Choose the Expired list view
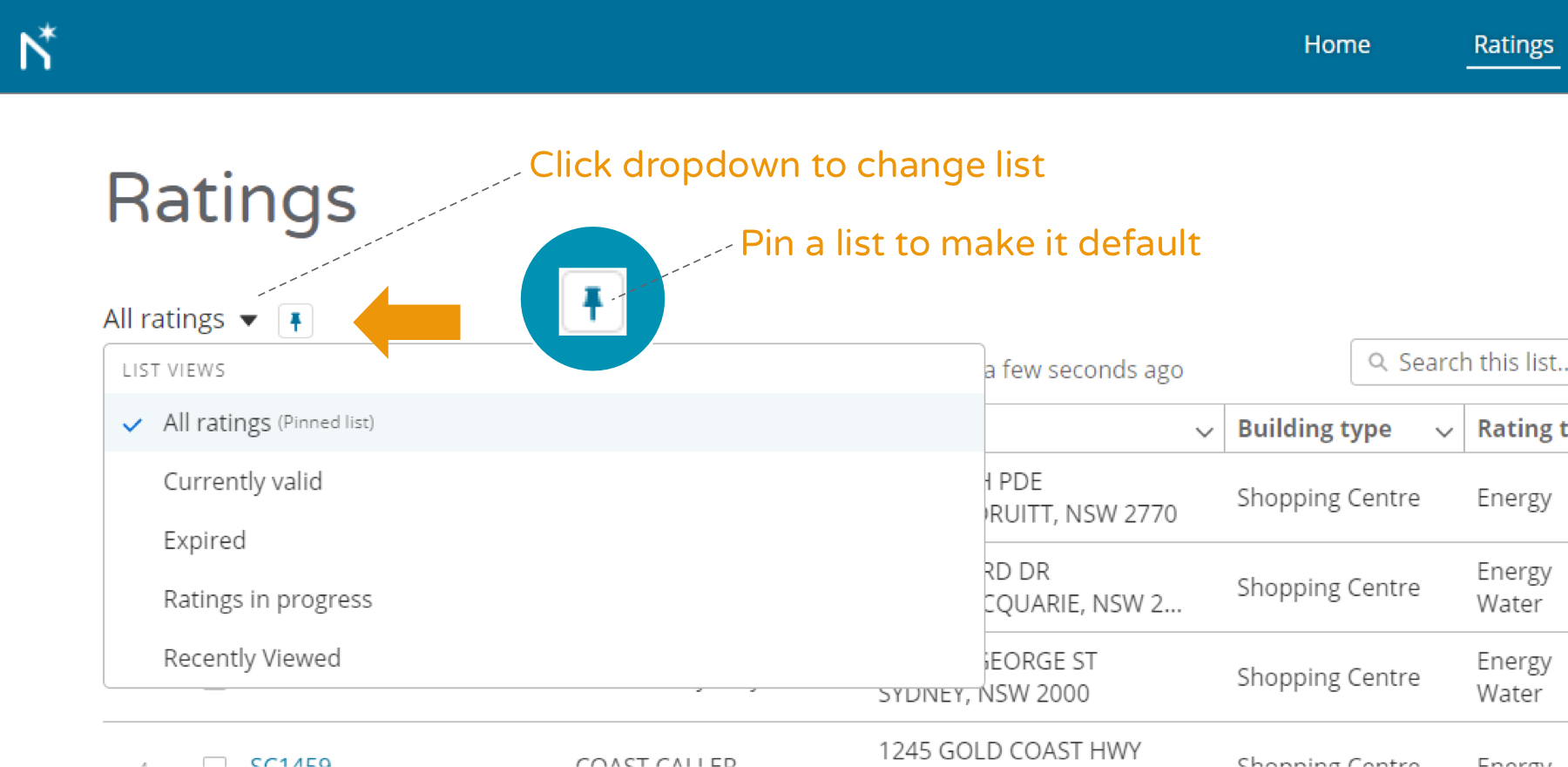 click(x=205, y=540)
